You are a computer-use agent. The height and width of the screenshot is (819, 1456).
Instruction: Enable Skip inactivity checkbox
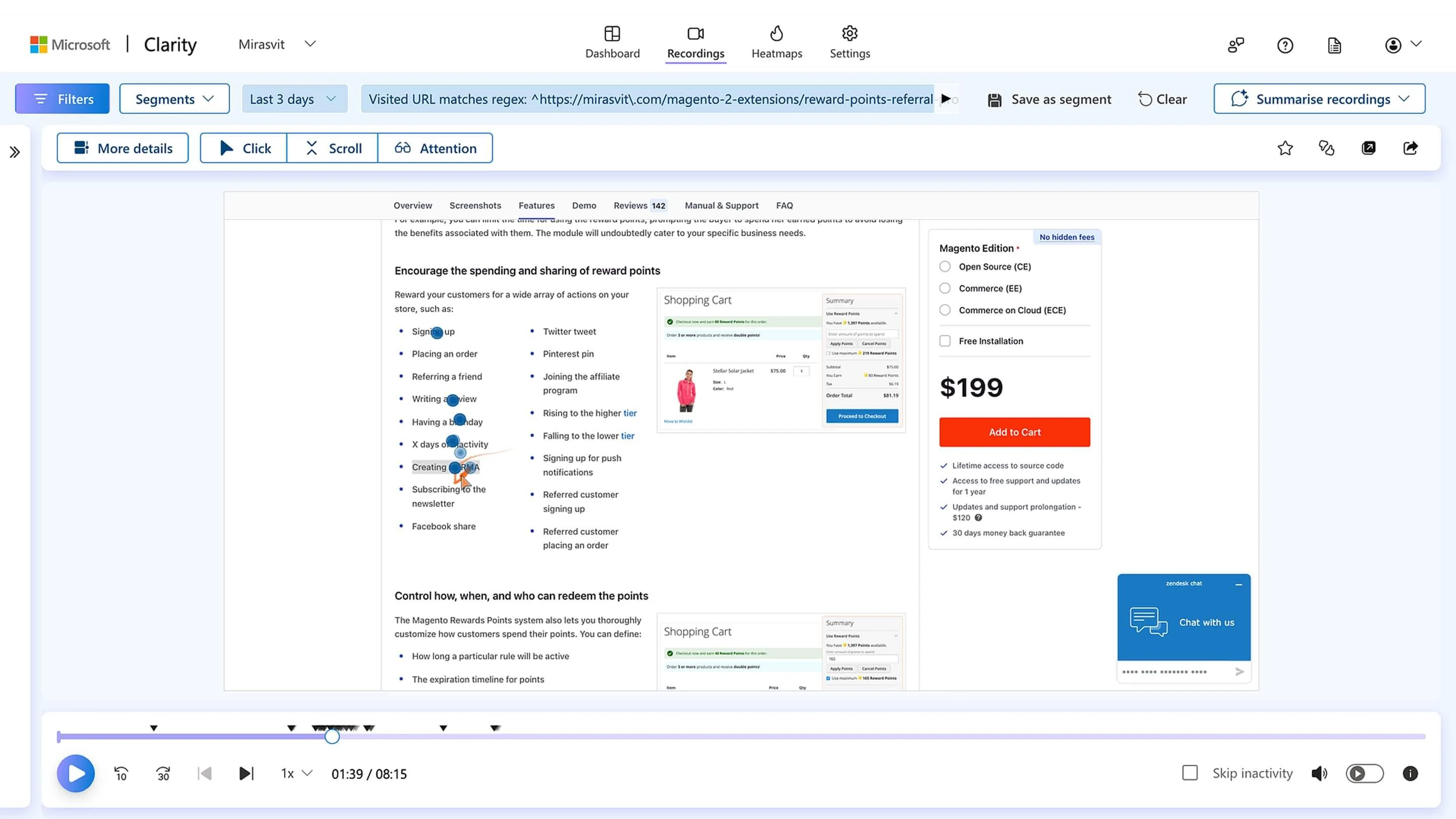tap(1190, 772)
